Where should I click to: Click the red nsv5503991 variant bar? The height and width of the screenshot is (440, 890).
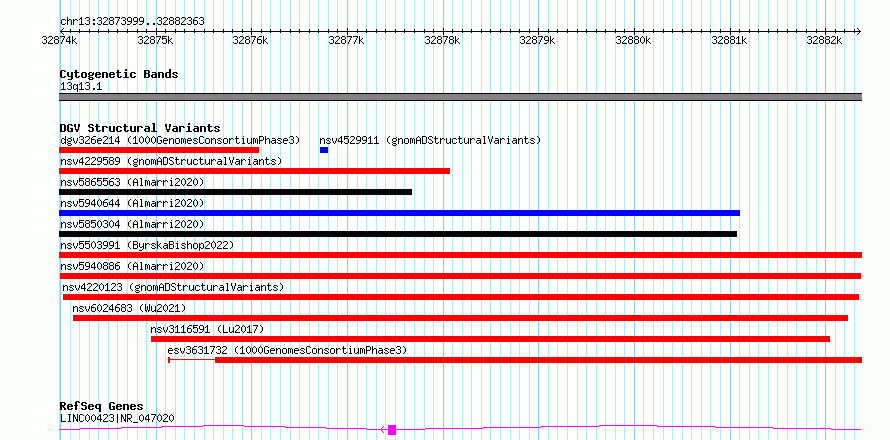point(460,255)
